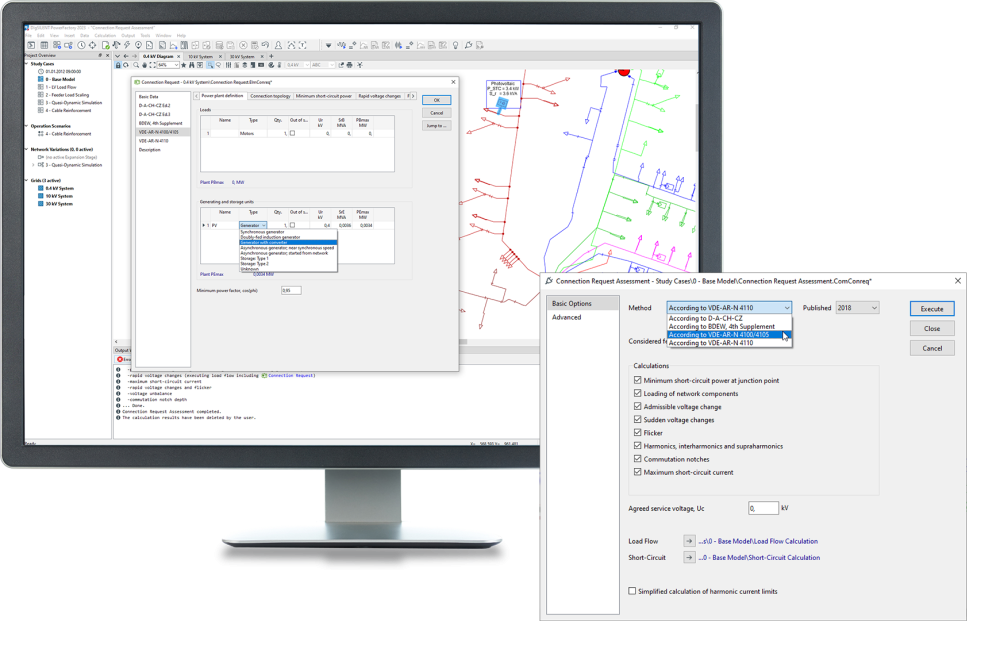Toggle Admissible voltage change checkbox
This screenshot has height=664, width=1000.
coord(637,406)
